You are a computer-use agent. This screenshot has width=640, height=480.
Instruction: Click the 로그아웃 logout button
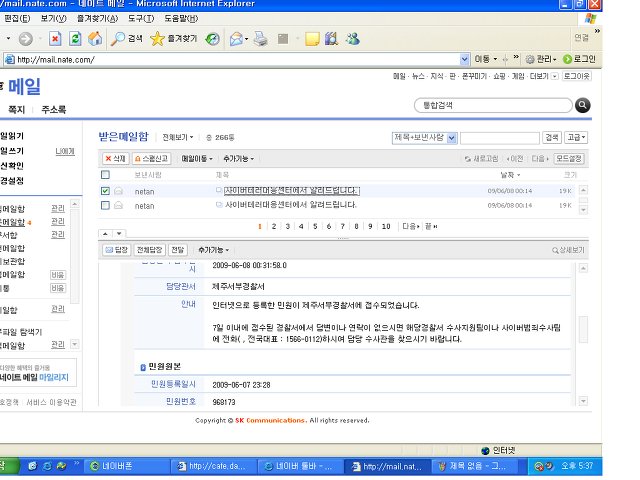coord(576,76)
